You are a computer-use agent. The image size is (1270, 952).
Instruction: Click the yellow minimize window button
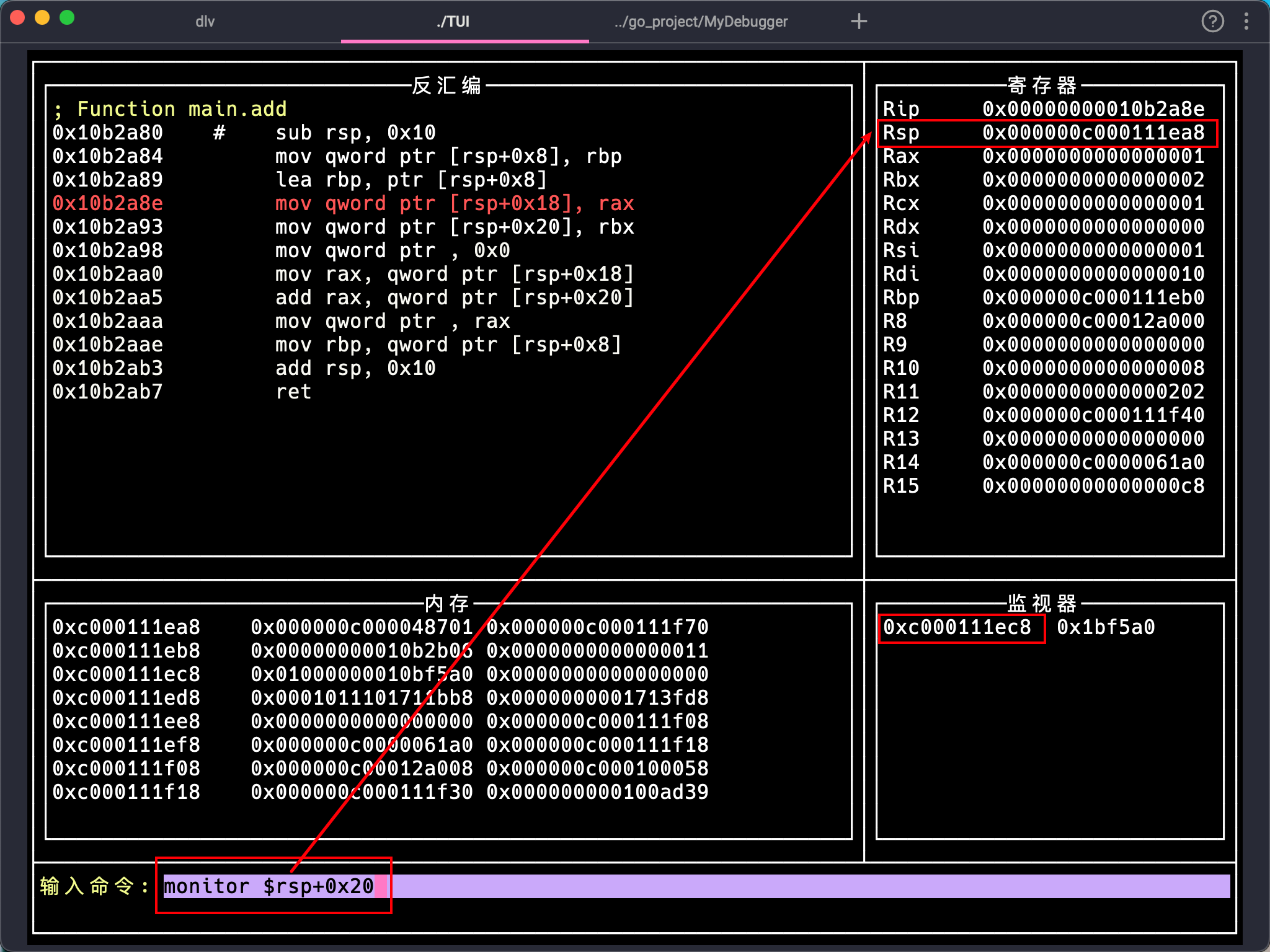[x=42, y=18]
